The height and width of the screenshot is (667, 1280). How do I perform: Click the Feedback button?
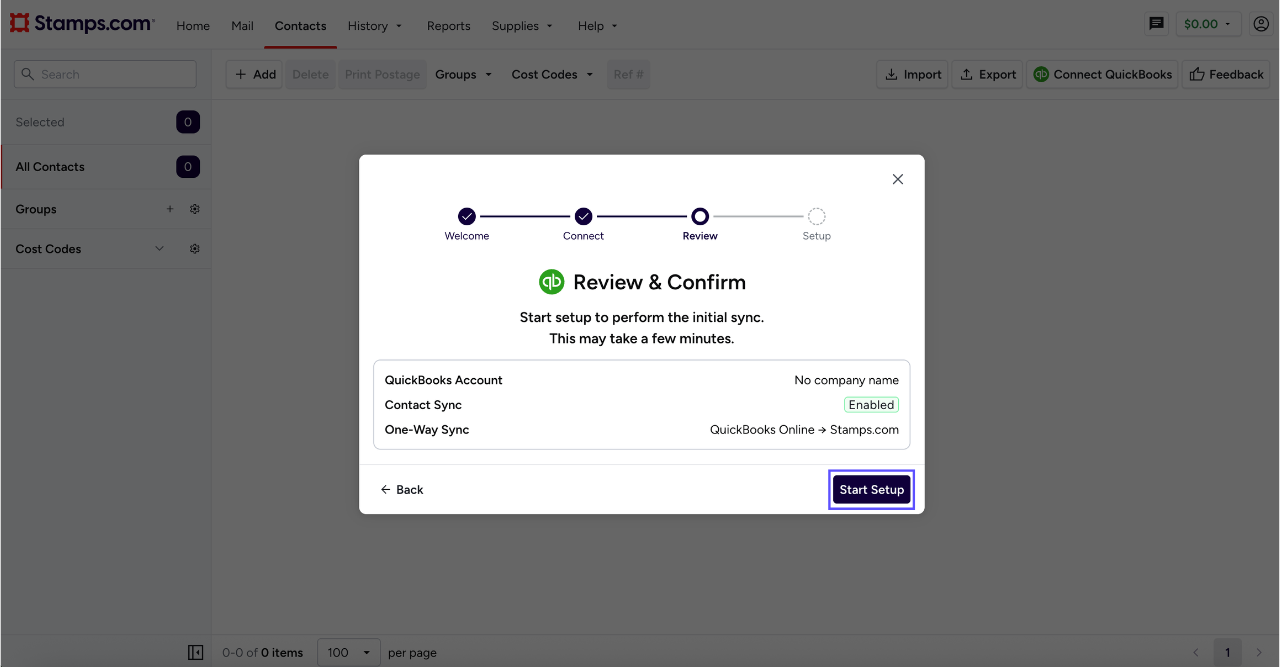[1226, 74]
